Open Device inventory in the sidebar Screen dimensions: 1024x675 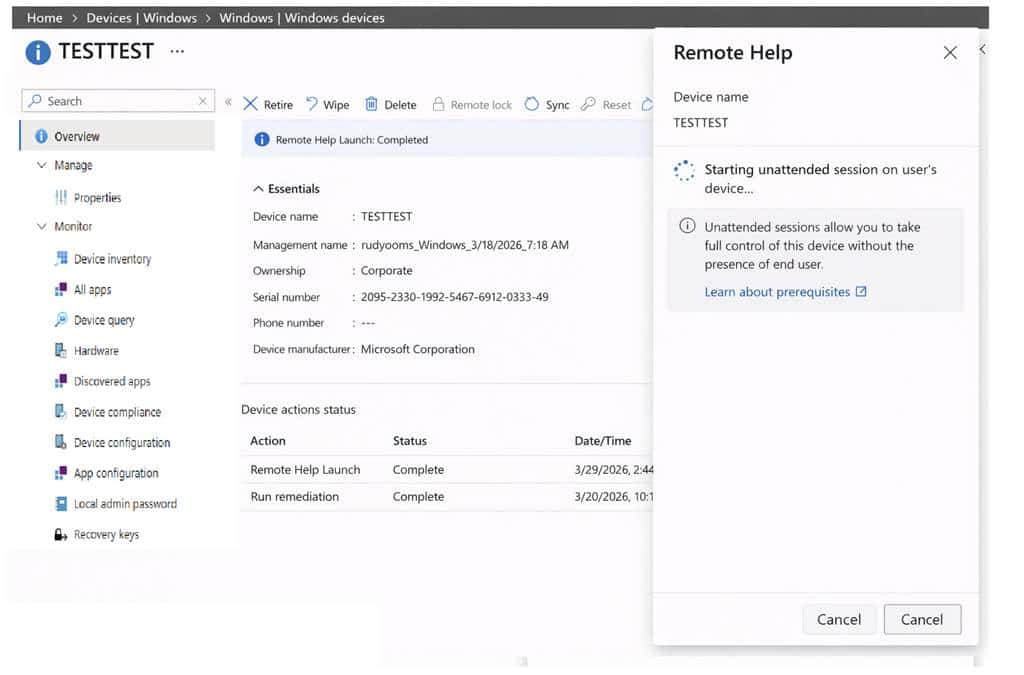[112, 259]
